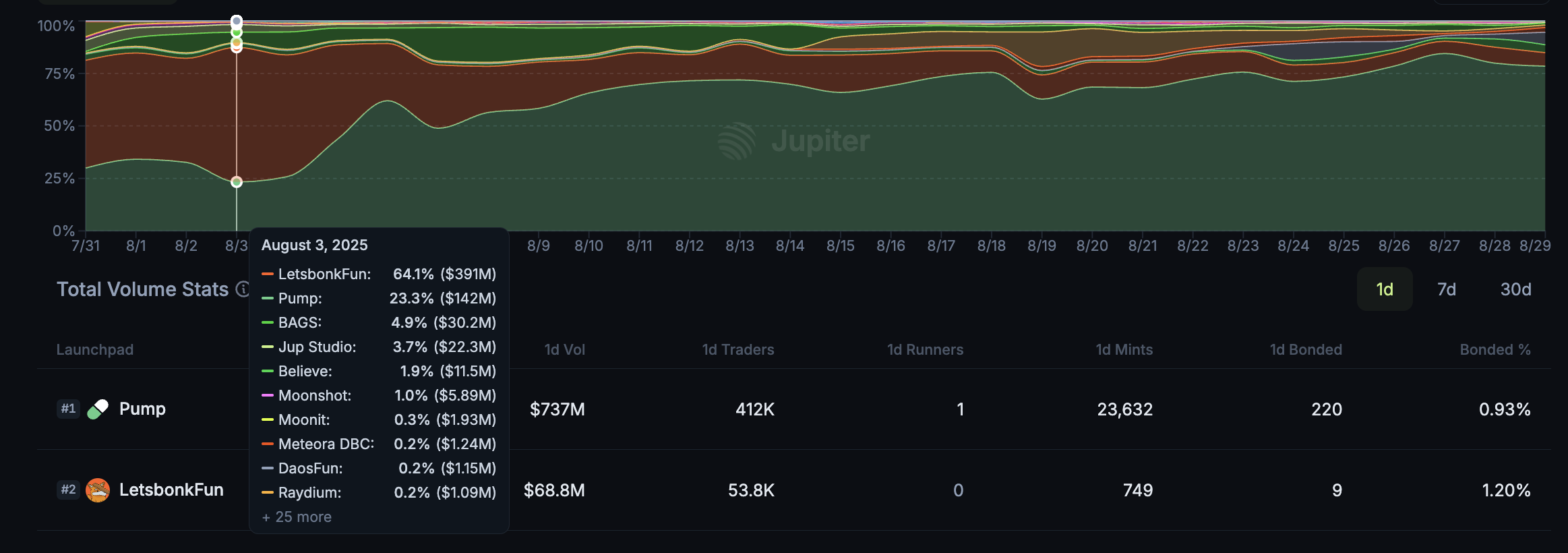Click 'Moonit: 0.3% ($1.93M)' in the tooltip
This screenshot has width=1568, height=553.
click(379, 419)
